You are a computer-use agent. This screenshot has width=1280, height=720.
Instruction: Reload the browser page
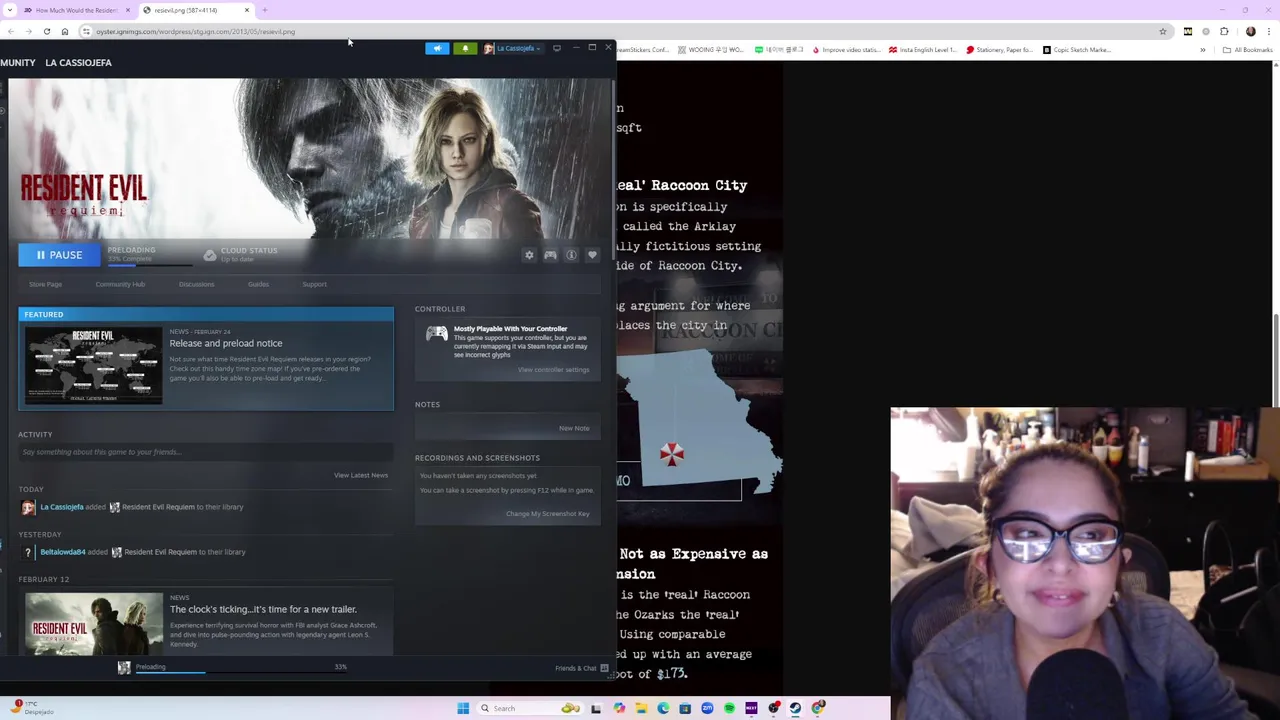pyautogui.click(x=47, y=31)
